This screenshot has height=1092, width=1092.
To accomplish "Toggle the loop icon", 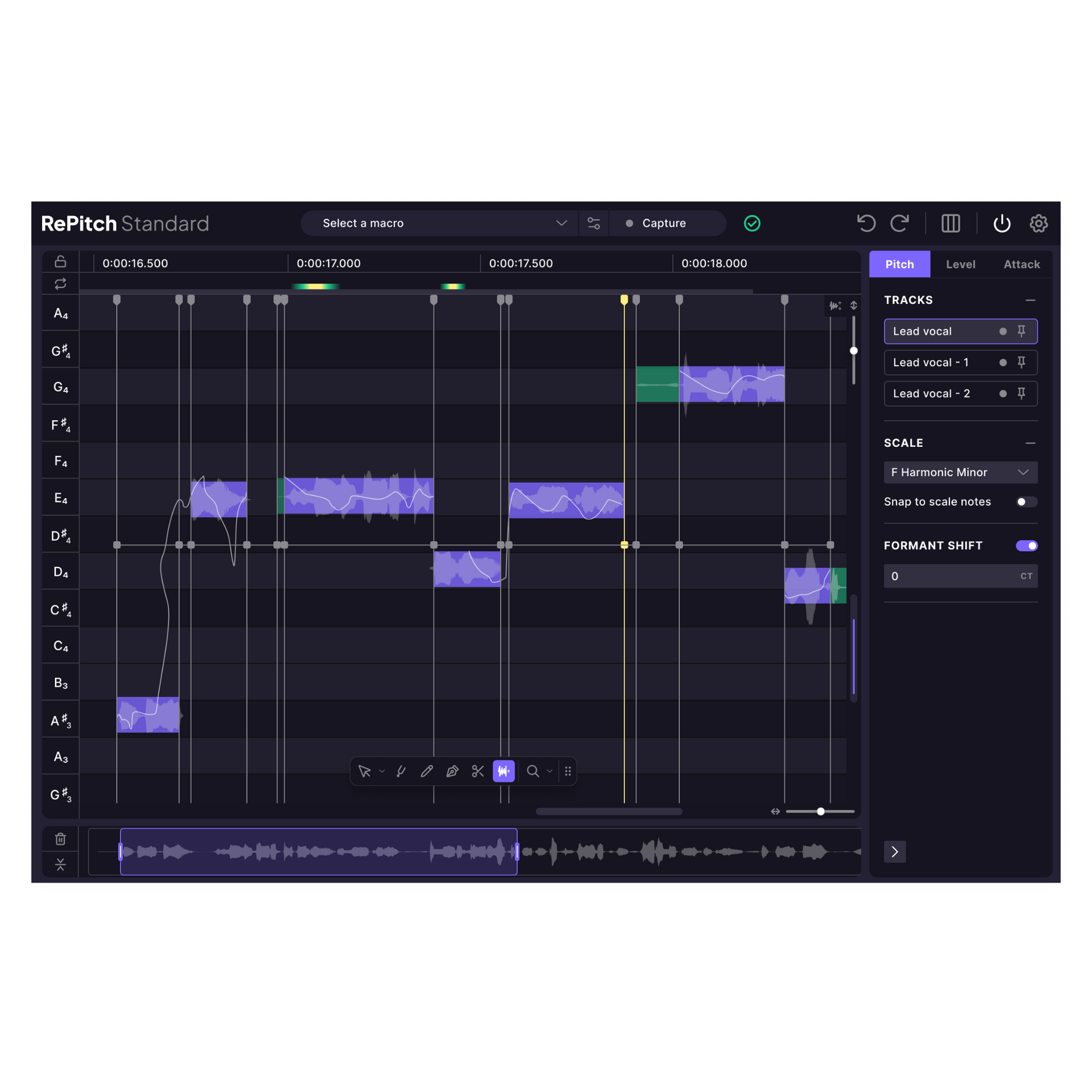I will [x=61, y=284].
